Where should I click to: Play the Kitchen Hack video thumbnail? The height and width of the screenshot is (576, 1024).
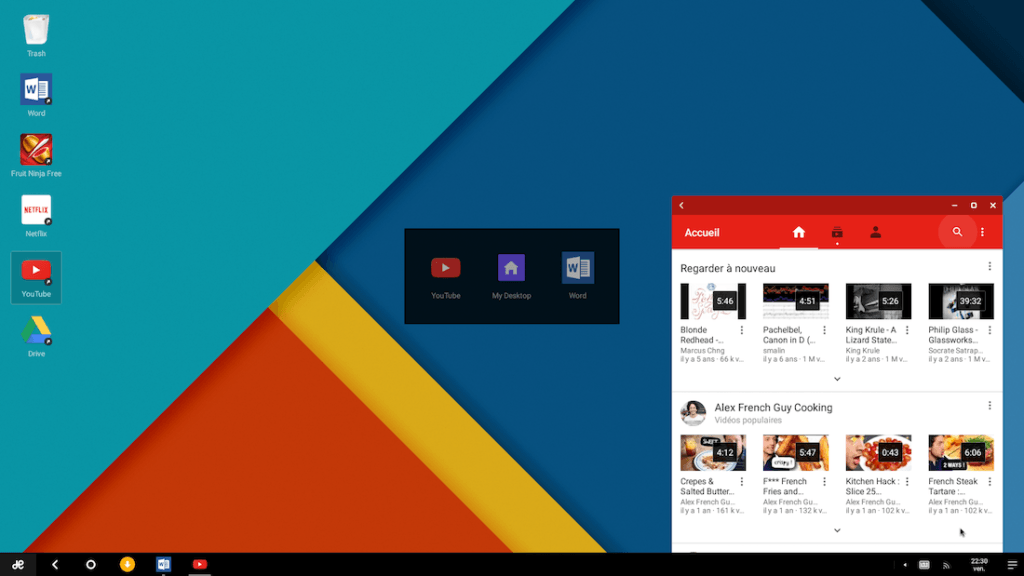pyautogui.click(x=878, y=453)
